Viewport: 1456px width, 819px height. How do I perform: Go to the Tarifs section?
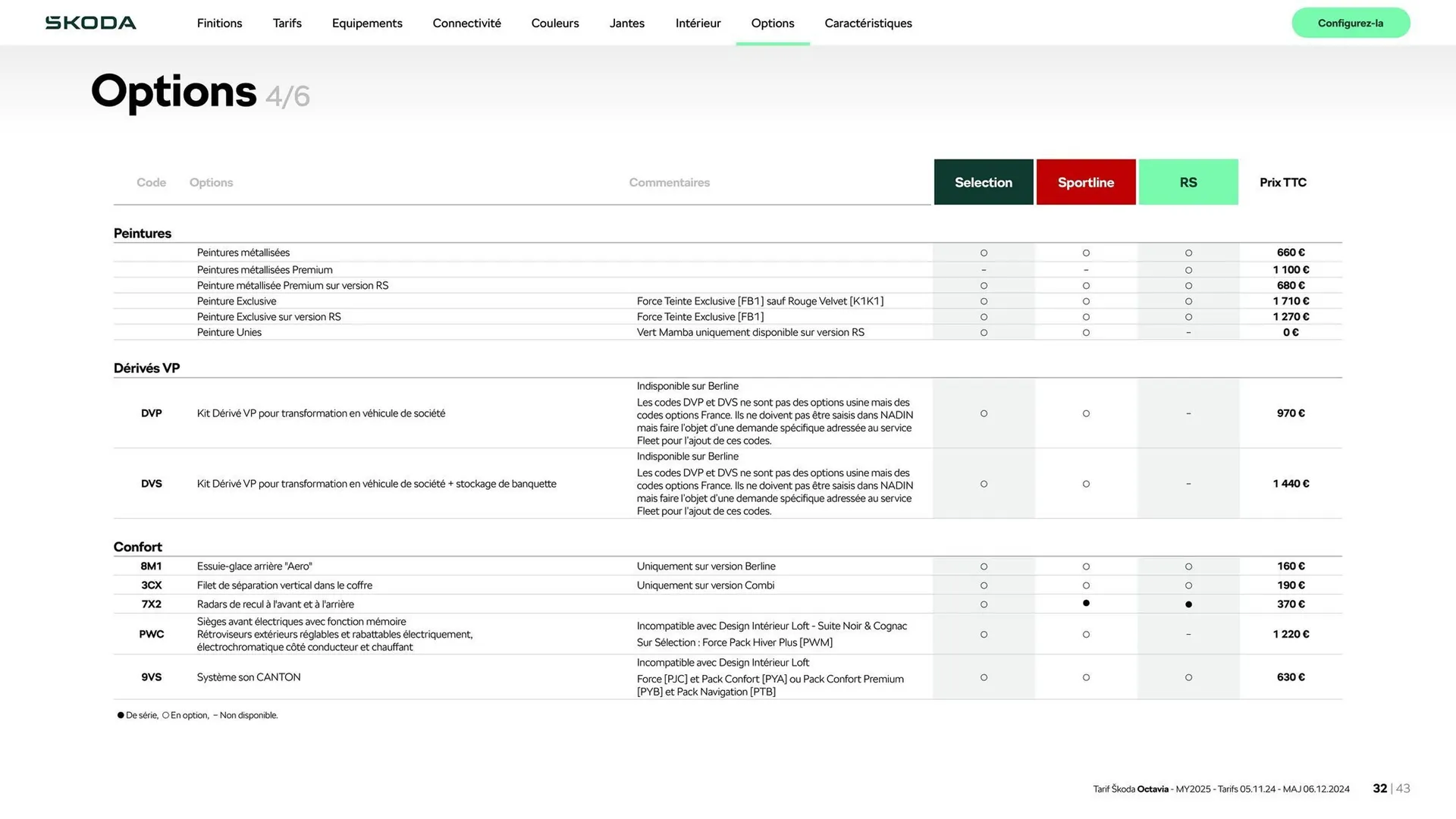point(287,23)
